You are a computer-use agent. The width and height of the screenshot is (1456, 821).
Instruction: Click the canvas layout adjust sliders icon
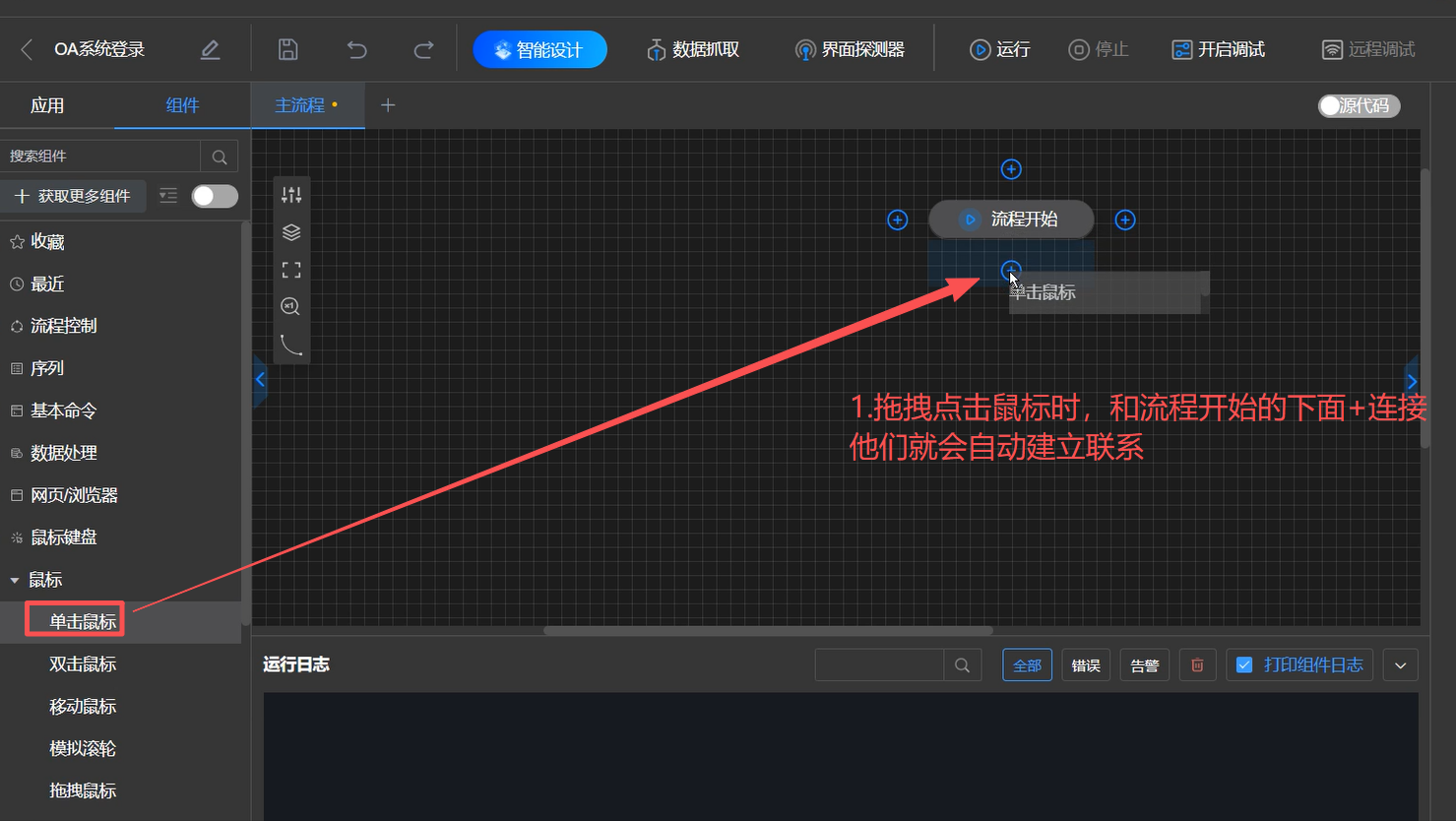tap(291, 195)
